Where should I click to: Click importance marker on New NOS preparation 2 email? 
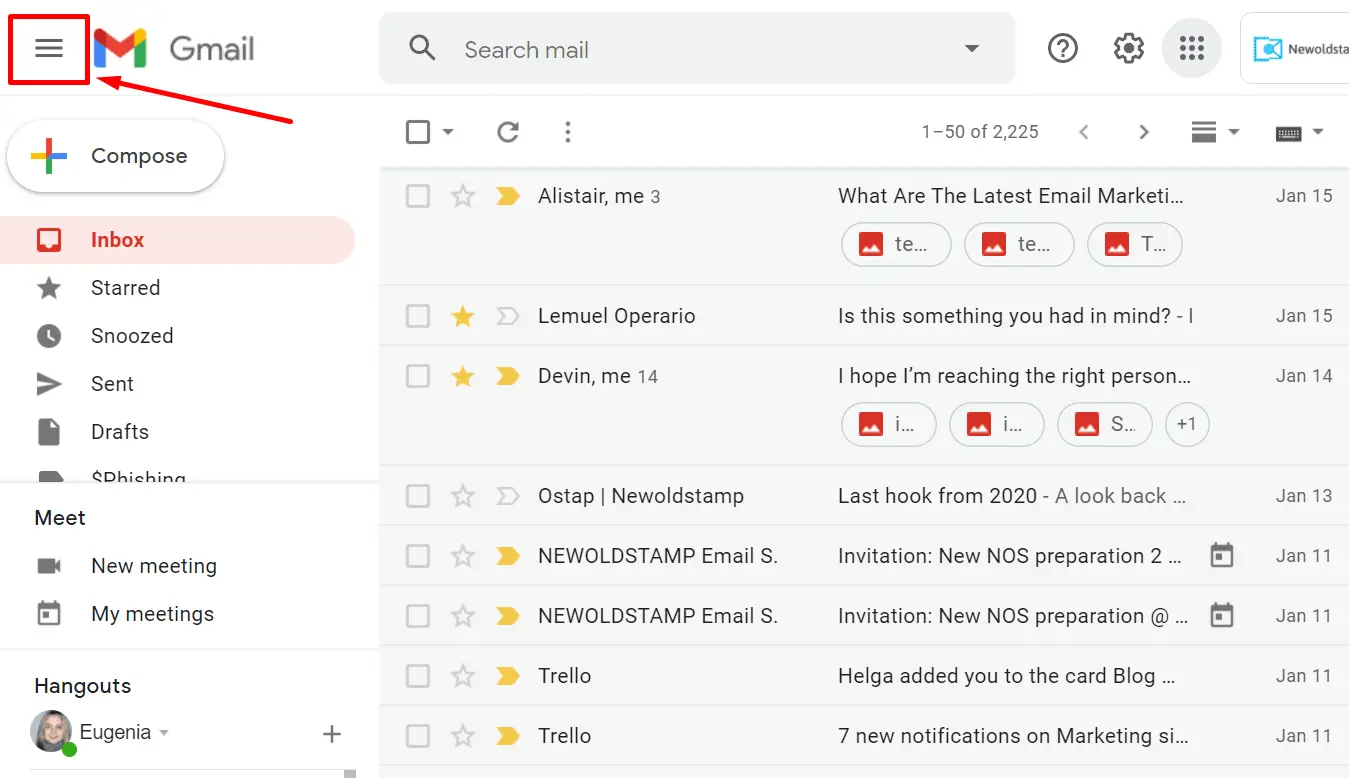point(508,556)
